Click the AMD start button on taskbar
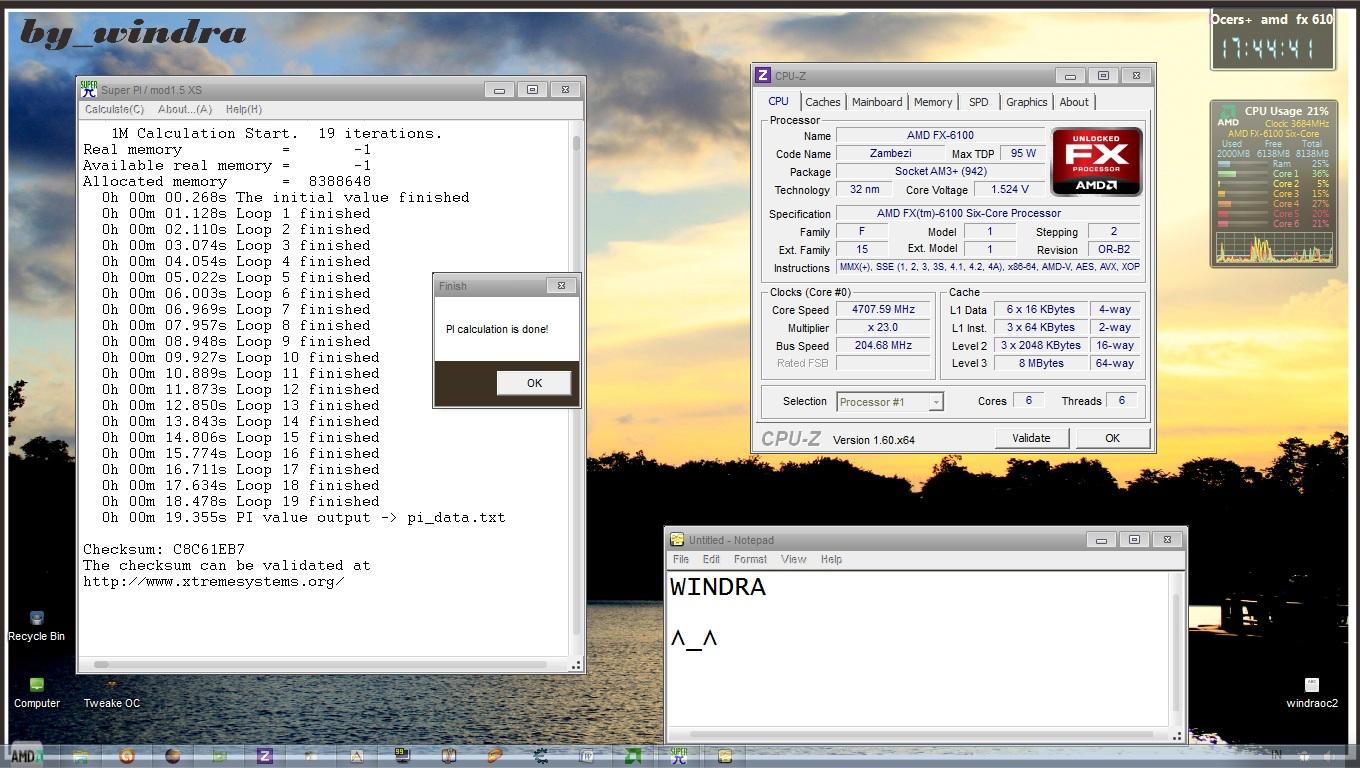This screenshot has width=1360, height=768. (26, 756)
